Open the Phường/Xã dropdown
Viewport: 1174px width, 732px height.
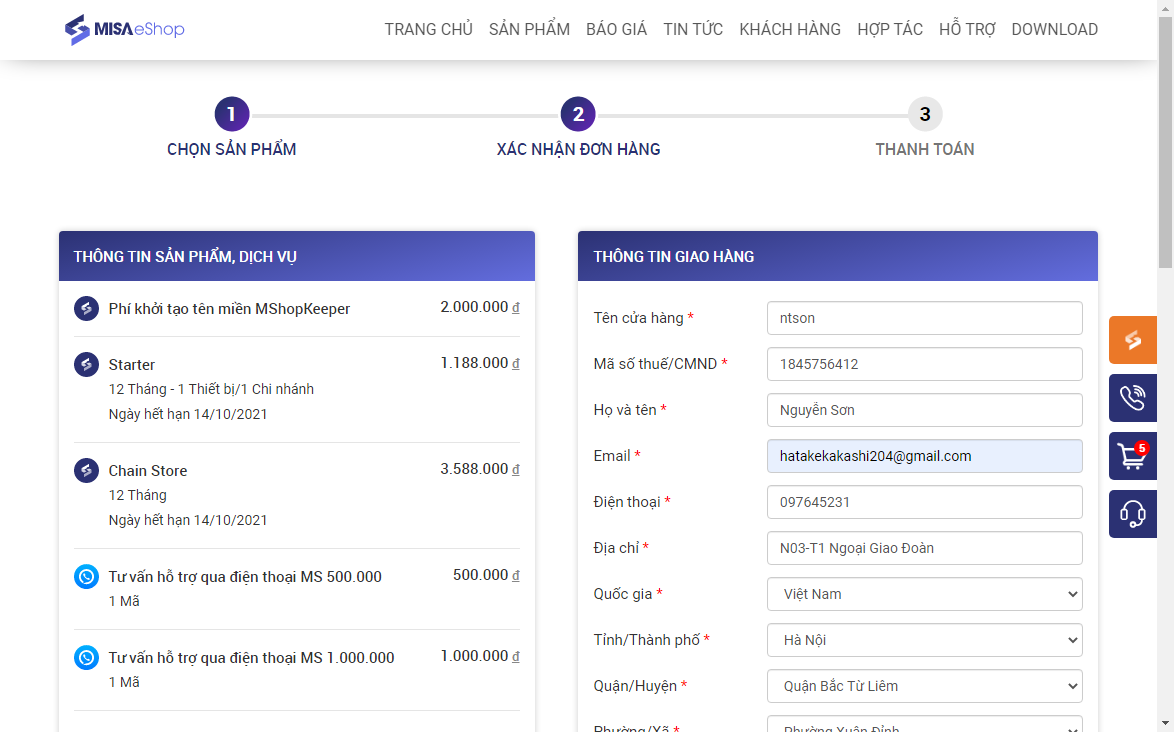[925, 725]
